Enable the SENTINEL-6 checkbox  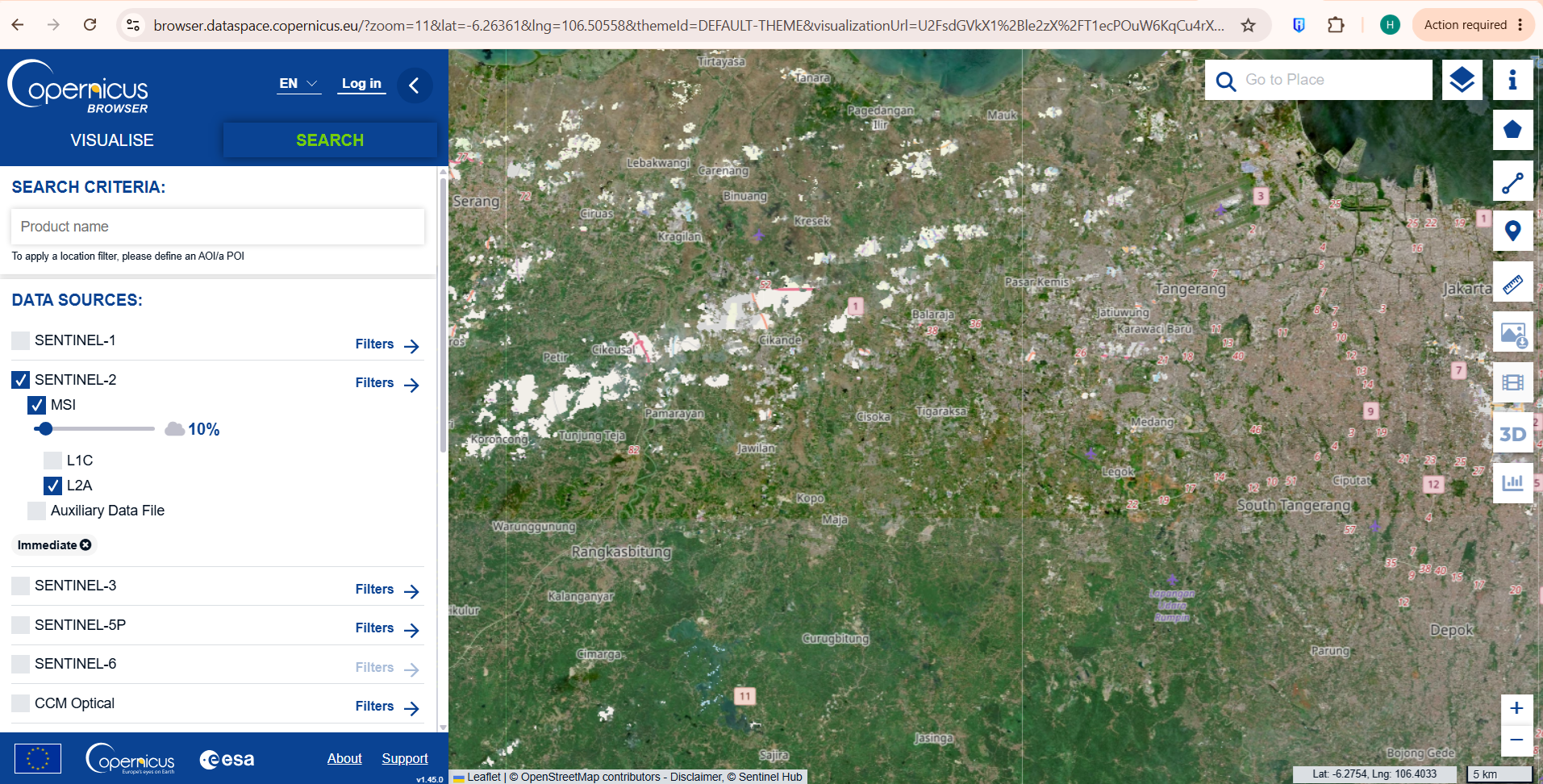(21, 664)
